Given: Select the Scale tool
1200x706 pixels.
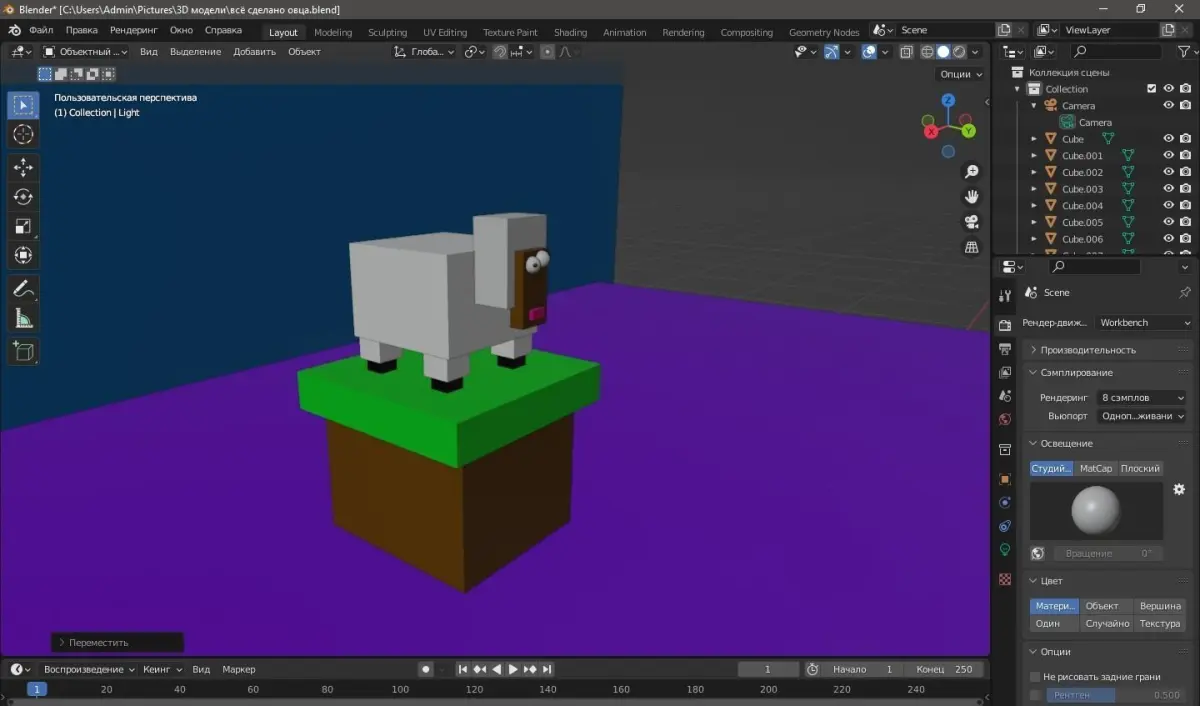Looking at the screenshot, I should click(x=23, y=226).
